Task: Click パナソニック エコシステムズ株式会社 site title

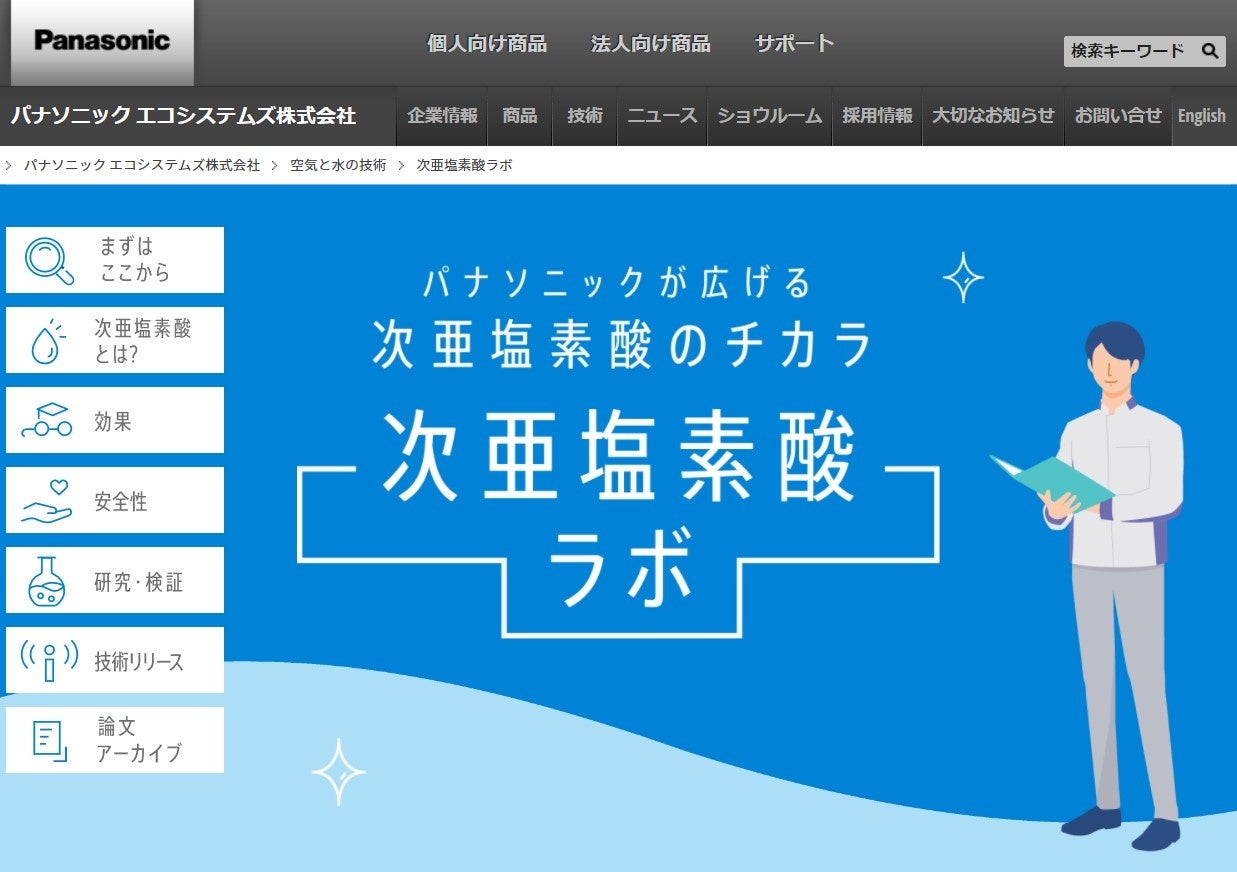Action: coord(184,116)
